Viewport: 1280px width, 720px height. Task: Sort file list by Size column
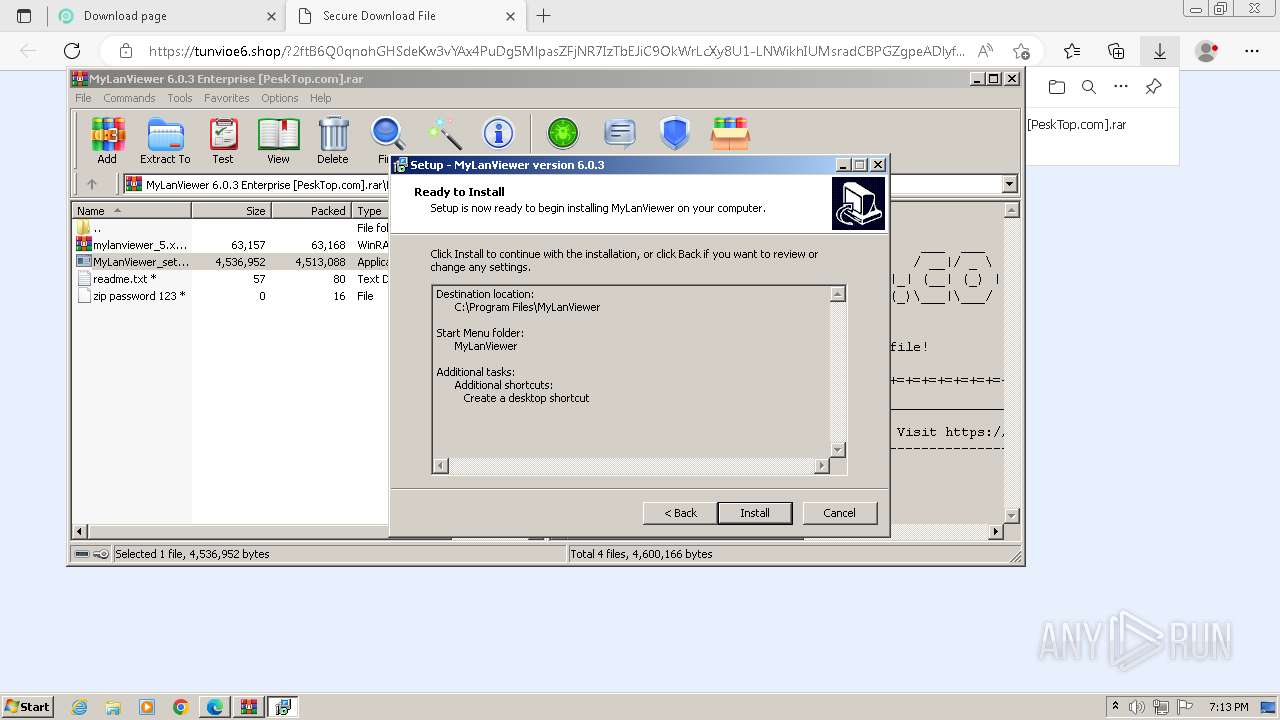point(231,210)
